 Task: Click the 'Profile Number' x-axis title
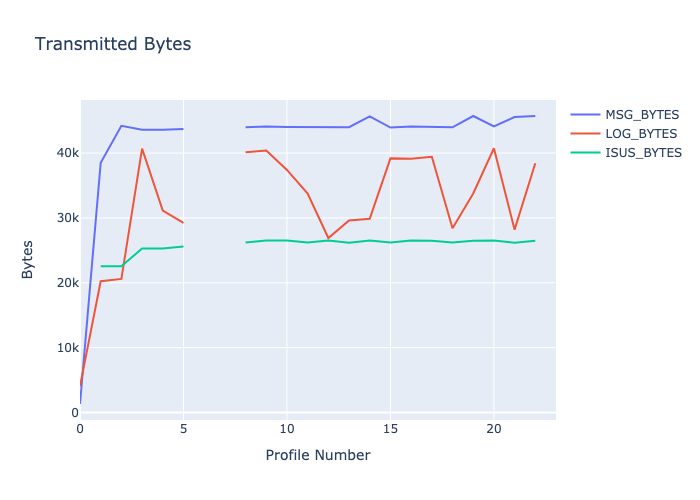tap(317, 455)
